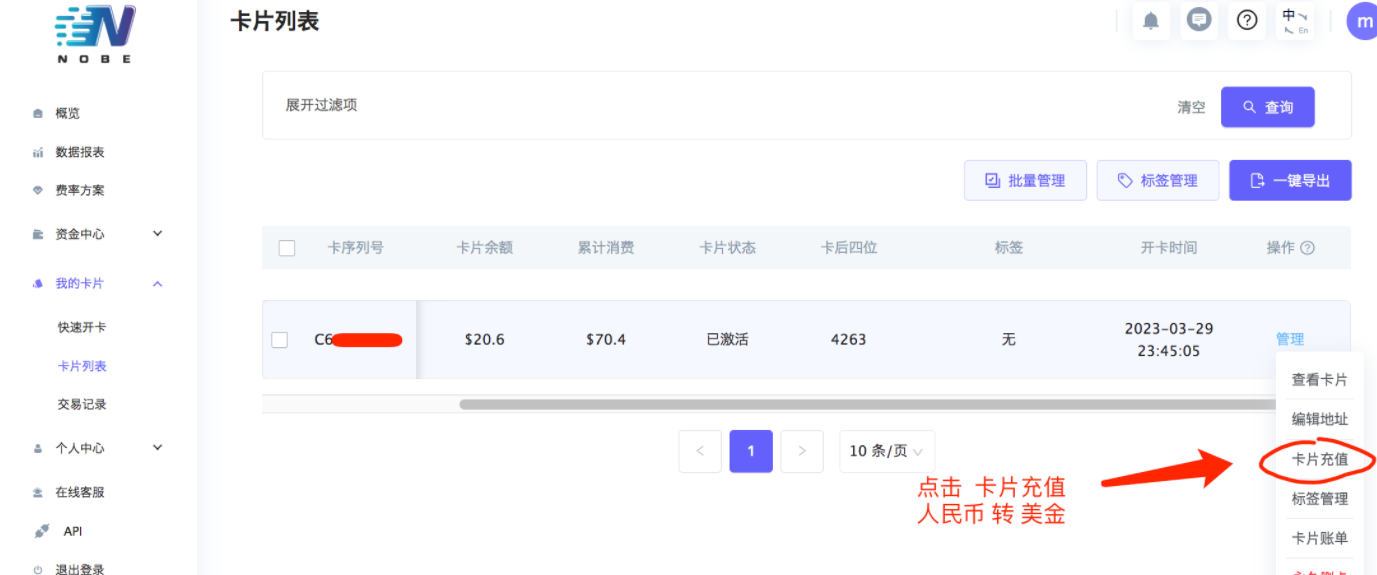Screen dimensions: 1377x575
Task: Open 在线客服 in sidebar
Action: 80,492
